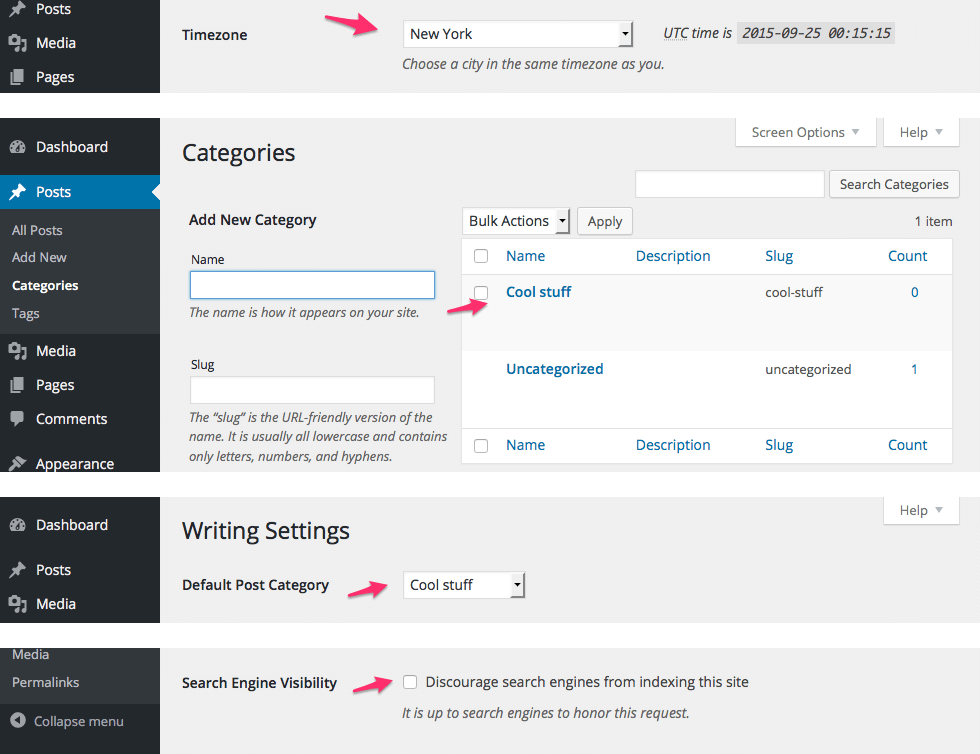Open the Uncategorized category link
The image size is (980, 754).
click(554, 369)
